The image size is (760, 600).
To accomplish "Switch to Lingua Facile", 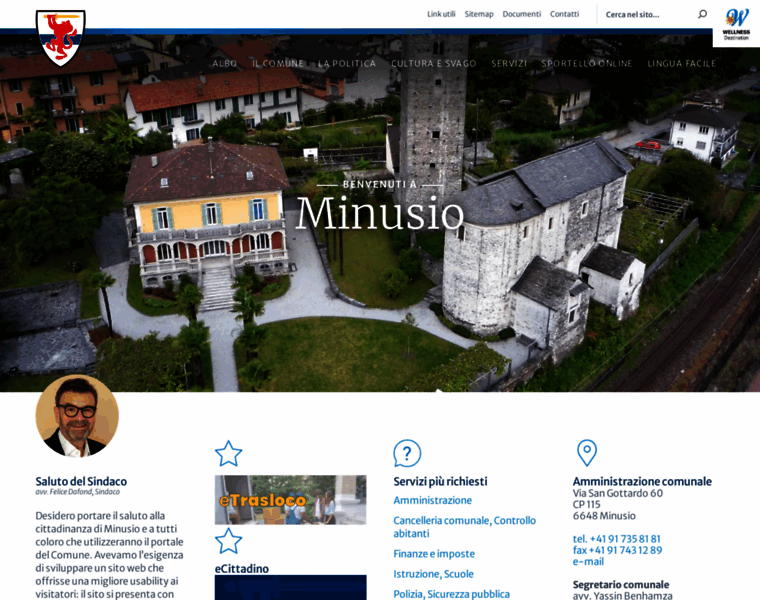I will pyautogui.click(x=682, y=63).
